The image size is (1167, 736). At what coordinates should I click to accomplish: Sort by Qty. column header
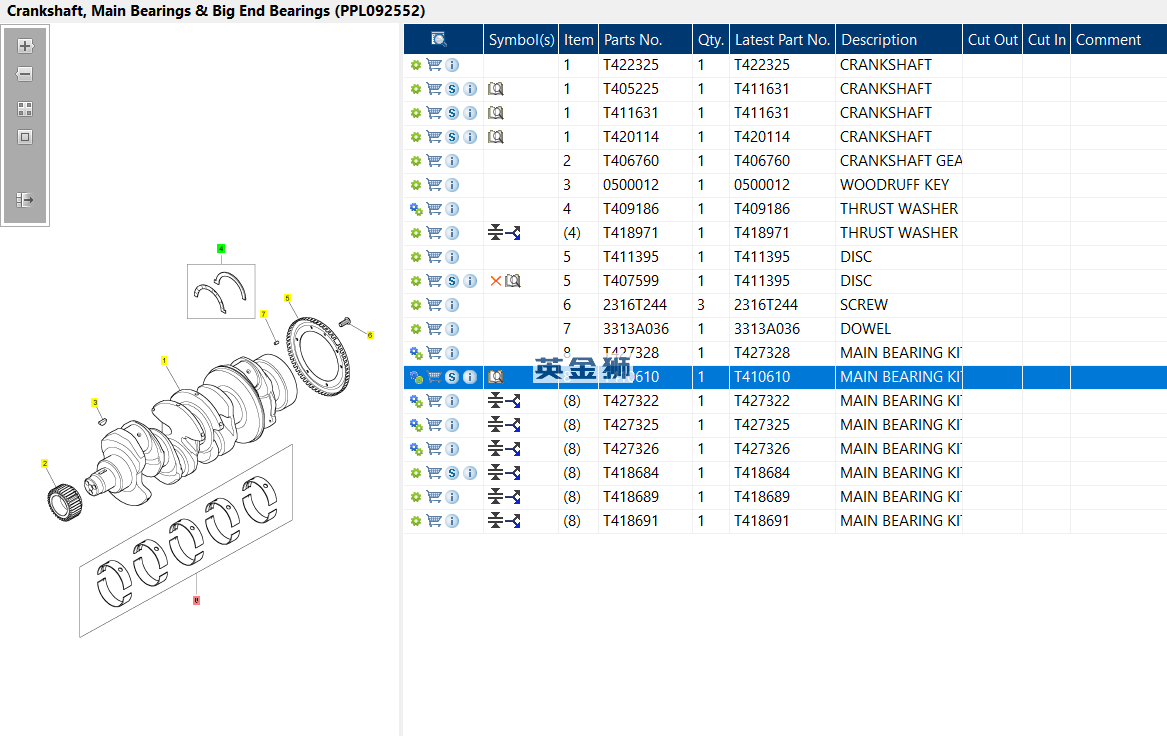pos(711,39)
